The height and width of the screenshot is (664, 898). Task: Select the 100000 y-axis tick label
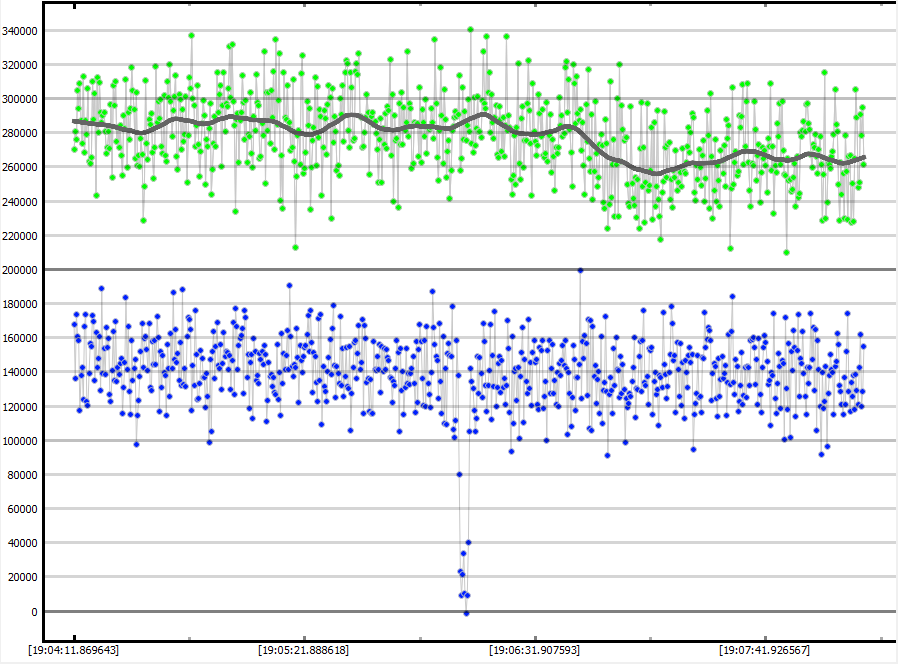pyautogui.click(x=21, y=441)
